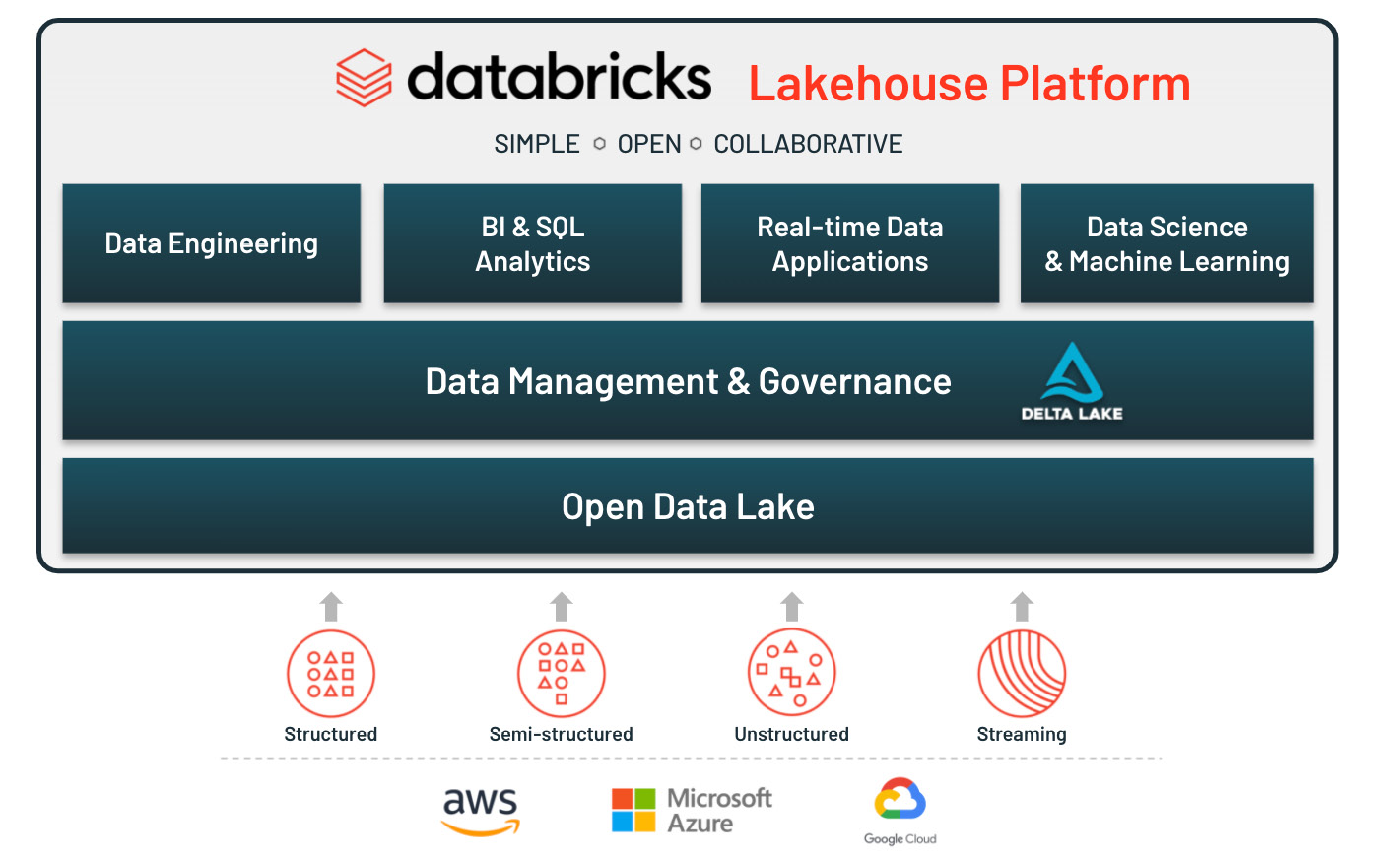Click the up arrow above Semi-structured
Image resolution: width=1400 pixels, height=859 pixels.
coord(562,606)
